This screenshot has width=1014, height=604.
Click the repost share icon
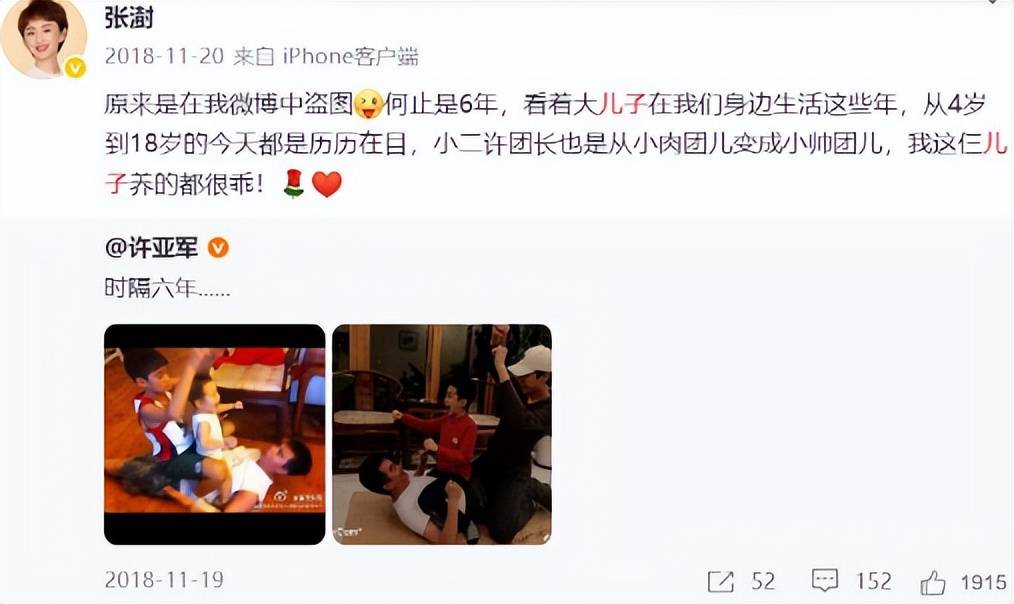(x=720, y=581)
